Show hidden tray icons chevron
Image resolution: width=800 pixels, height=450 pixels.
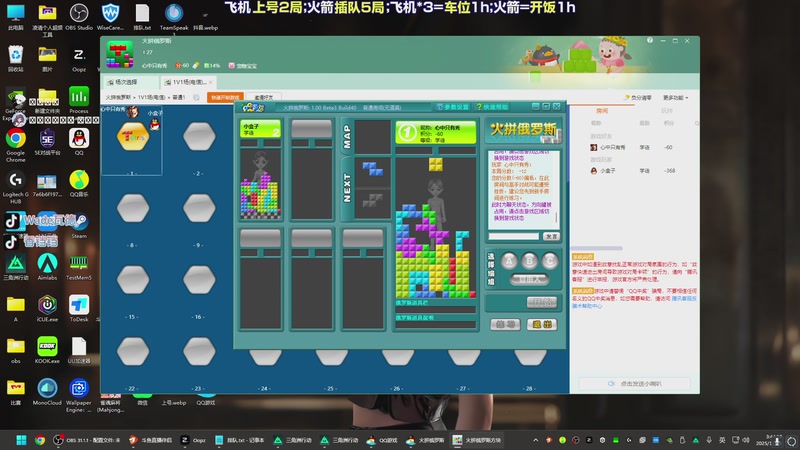535,440
